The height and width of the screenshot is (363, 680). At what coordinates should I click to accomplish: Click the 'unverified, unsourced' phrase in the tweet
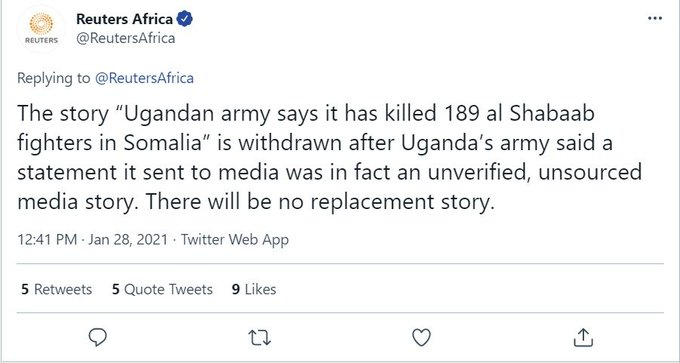pos(535,172)
